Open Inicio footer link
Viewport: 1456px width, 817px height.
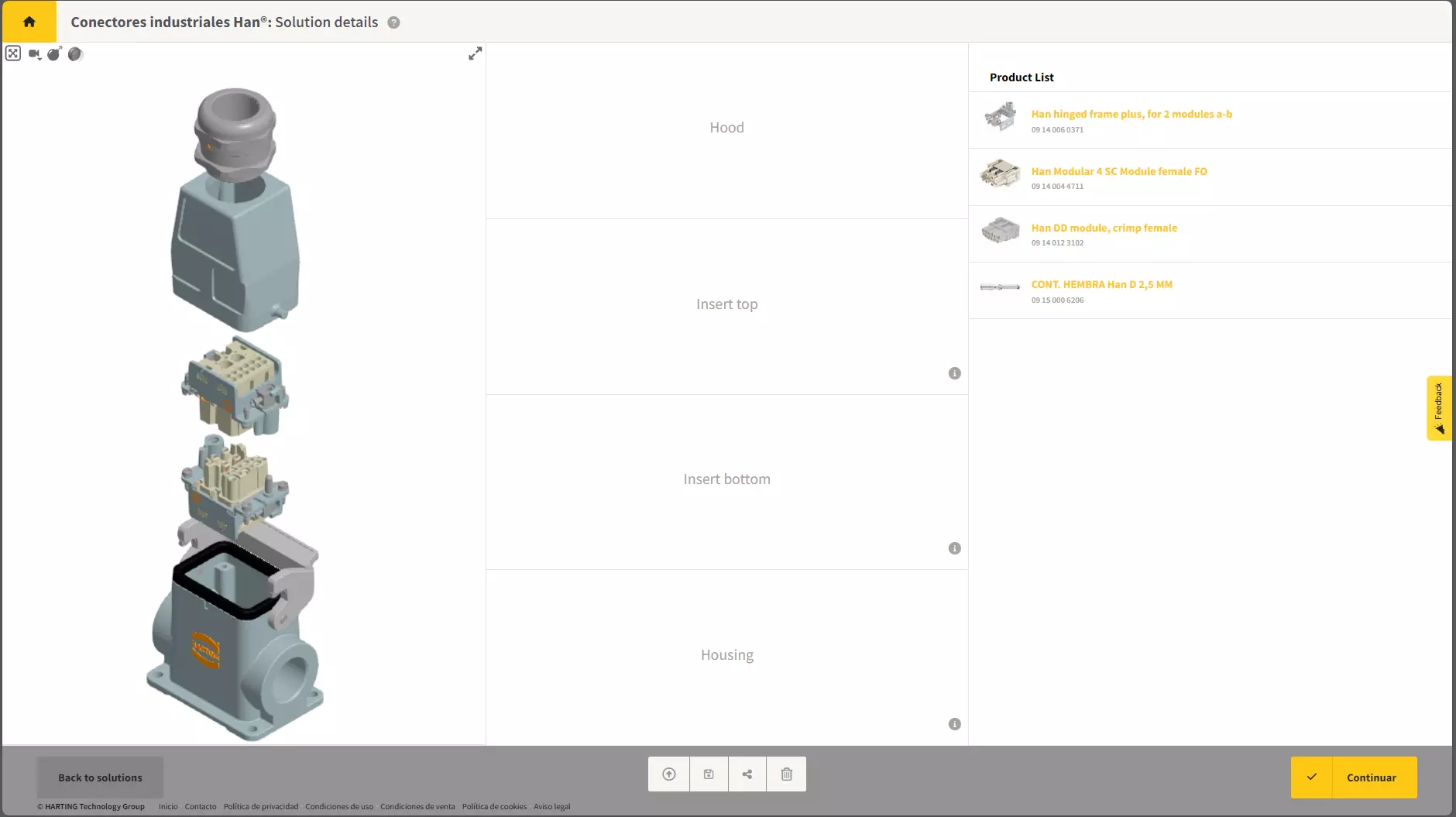coord(168,806)
